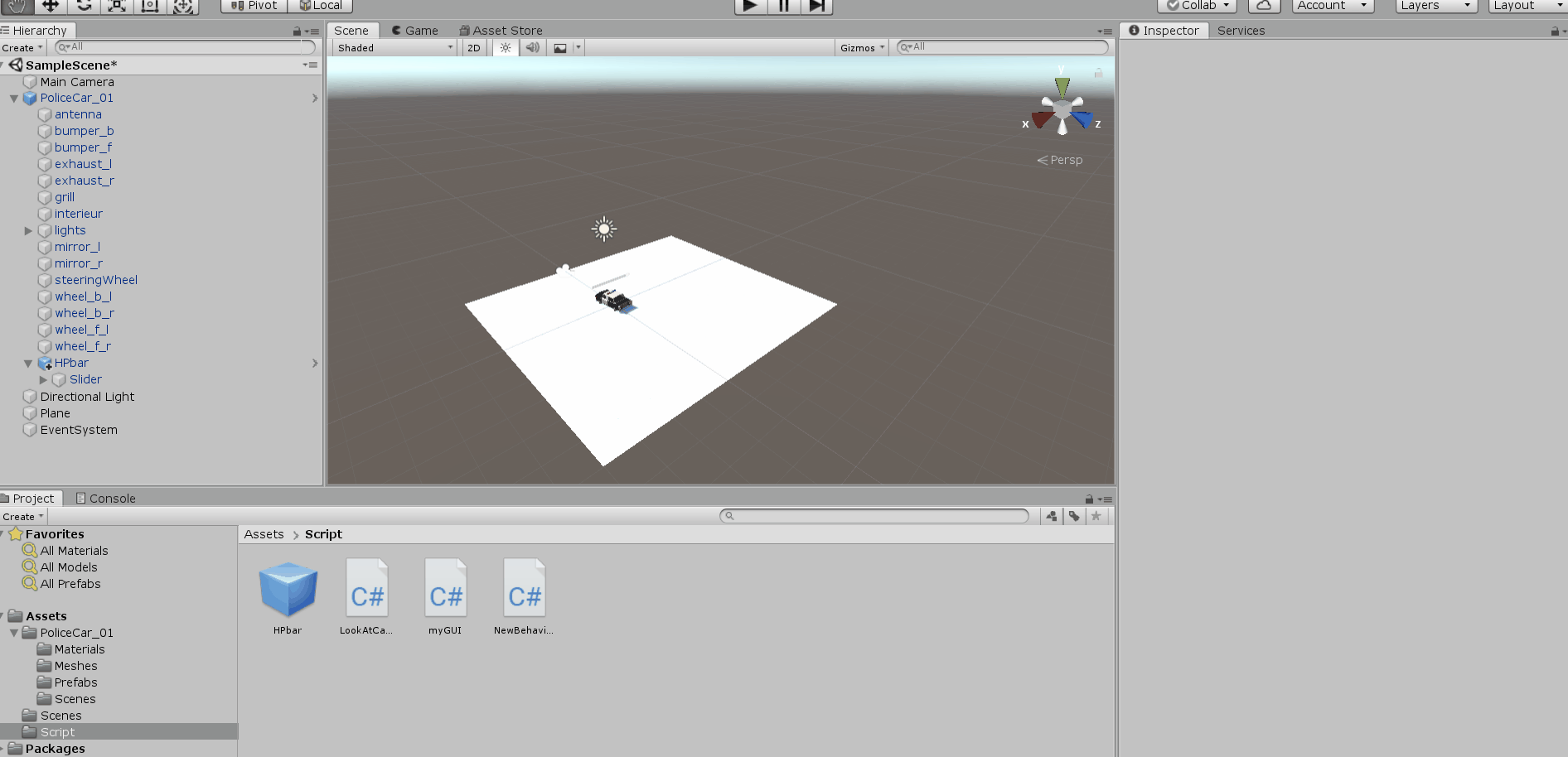Switch to the Scene tab
Image resolution: width=1568 pixels, height=757 pixels.
[x=351, y=31]
